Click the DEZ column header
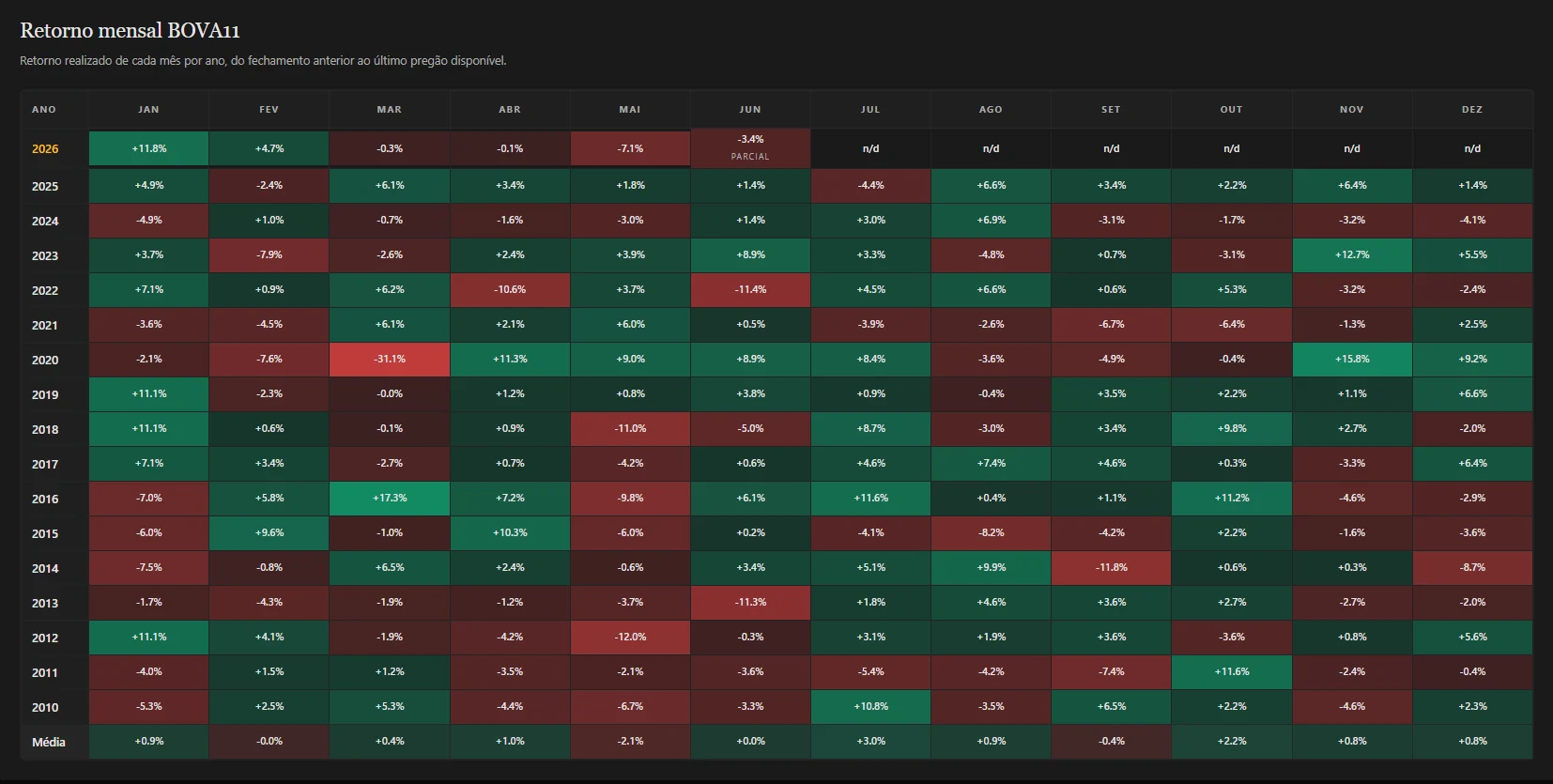 (1472, 110)
